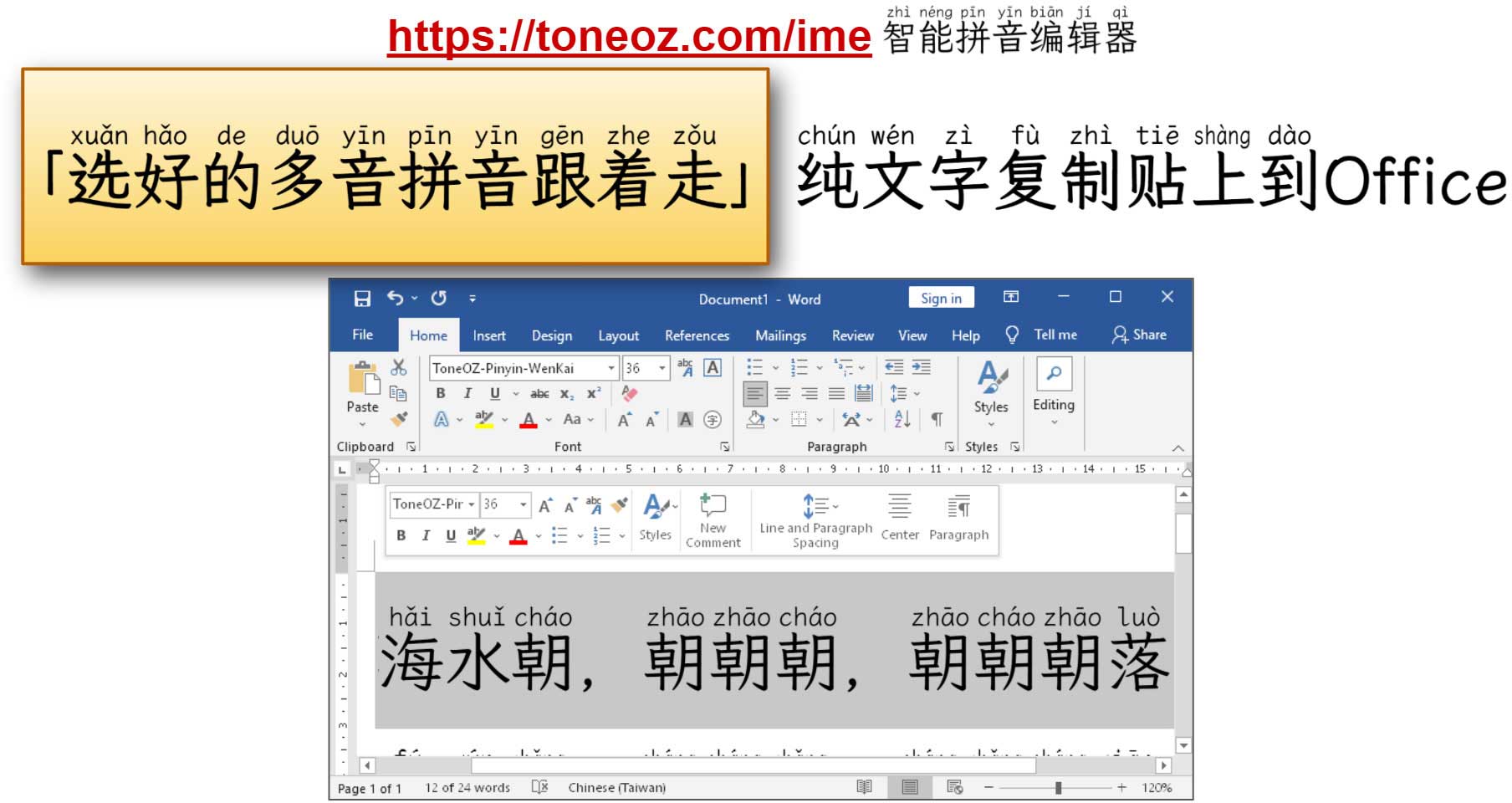Save the document with the floppy disk icon
This screenshot has width=1512, height=803.
362,299
